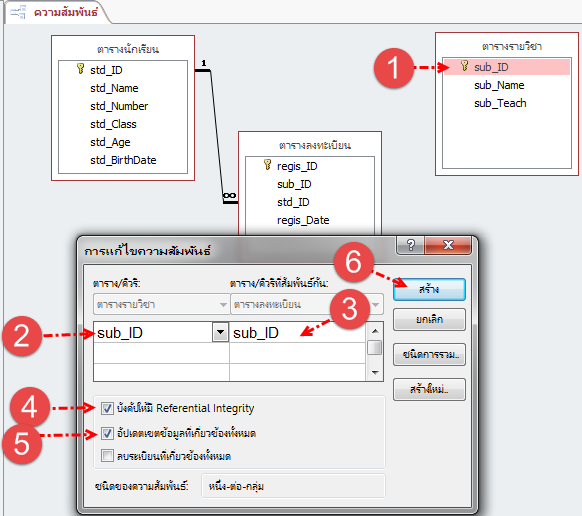Toggle the Referential Integrity checkbox
Screen dimensions: 582x516
(107, 408)
